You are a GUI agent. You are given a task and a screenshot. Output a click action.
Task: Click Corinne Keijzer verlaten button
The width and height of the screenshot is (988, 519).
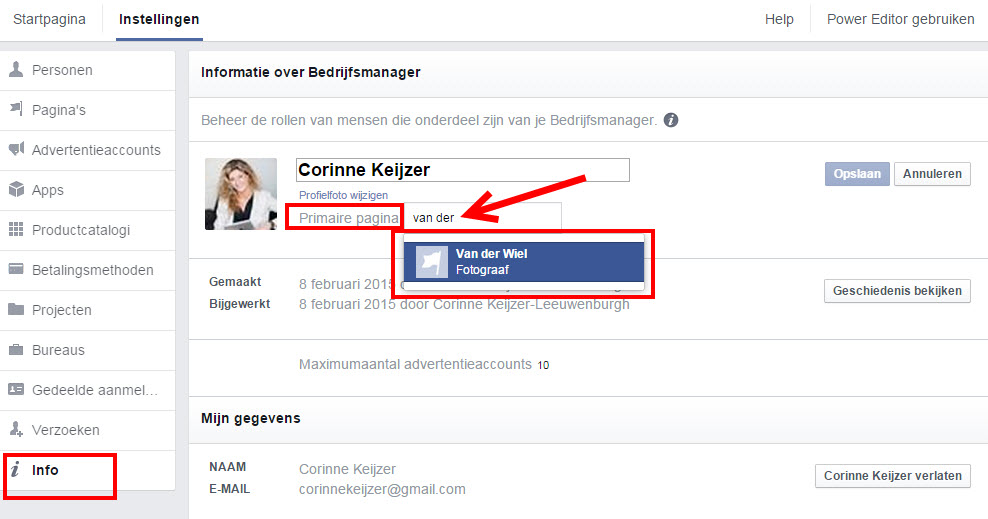(x=893, y=476)
